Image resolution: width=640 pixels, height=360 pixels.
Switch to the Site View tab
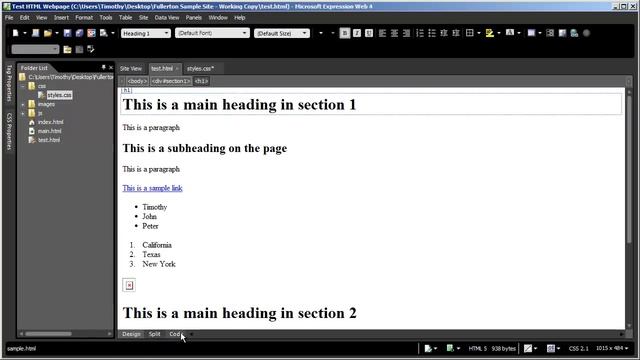click(131, 69)
